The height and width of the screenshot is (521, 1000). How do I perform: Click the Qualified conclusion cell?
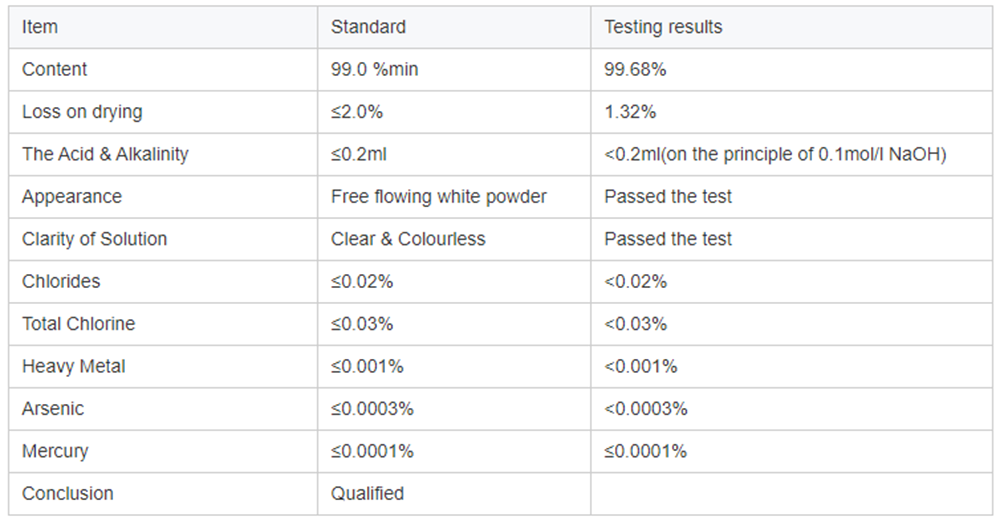[454, 494]
